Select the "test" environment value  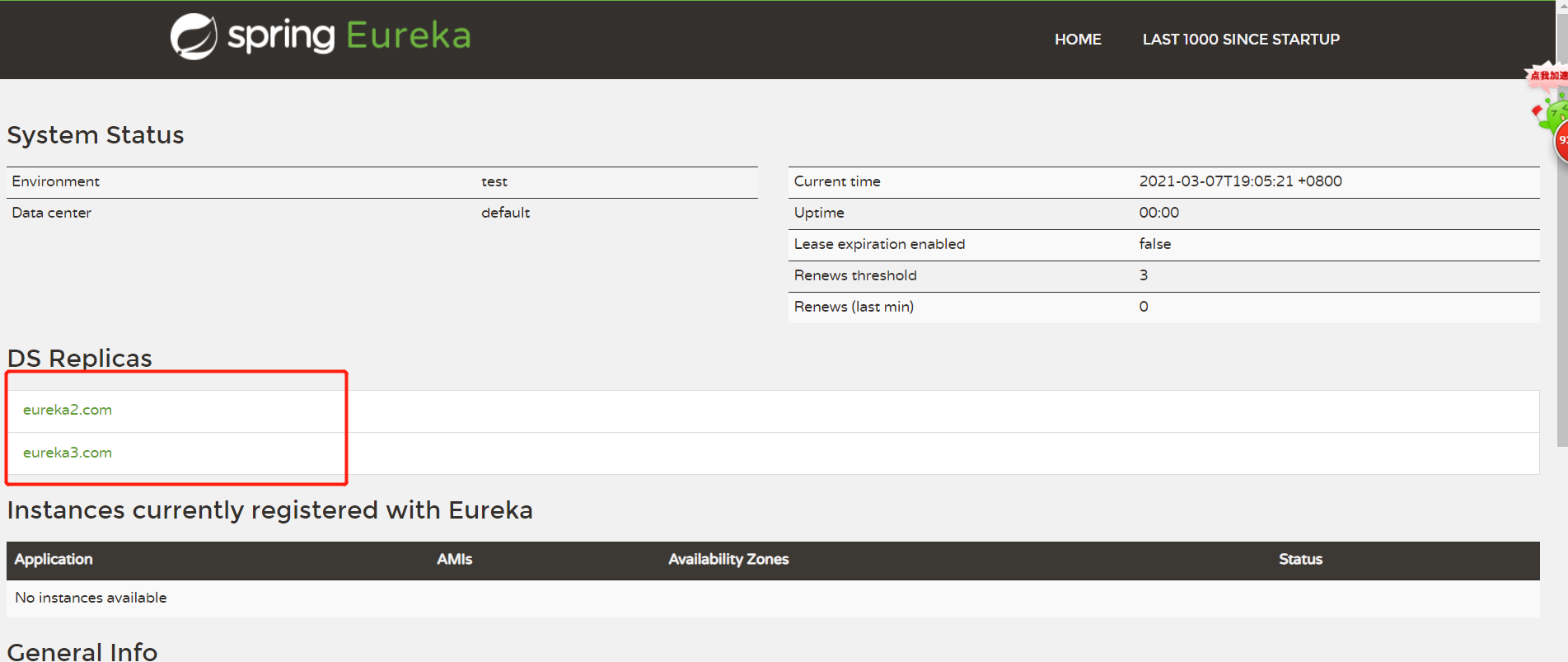[x=494, y=181]
